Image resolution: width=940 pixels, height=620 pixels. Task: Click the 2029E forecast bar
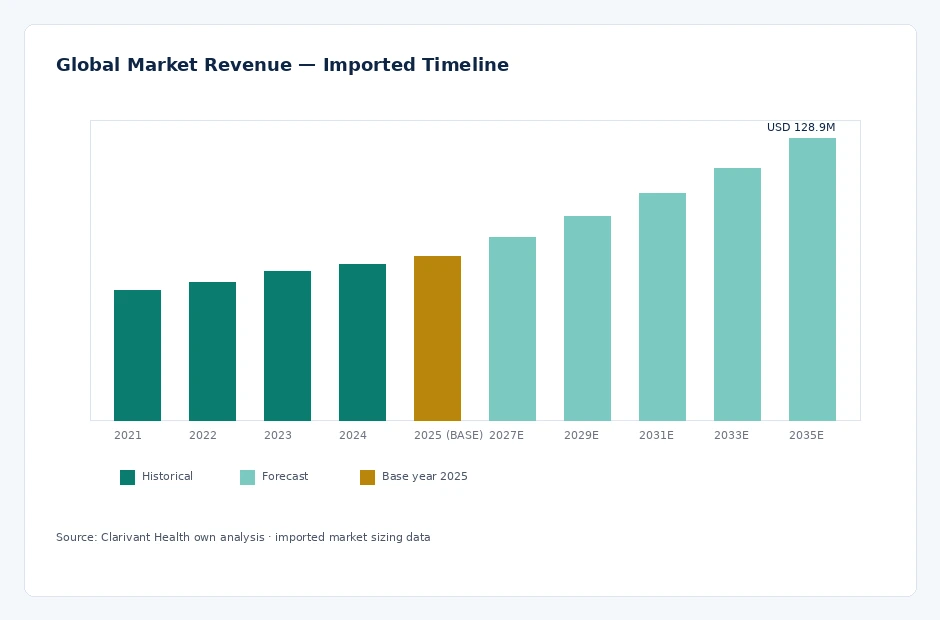click(587, 318)
